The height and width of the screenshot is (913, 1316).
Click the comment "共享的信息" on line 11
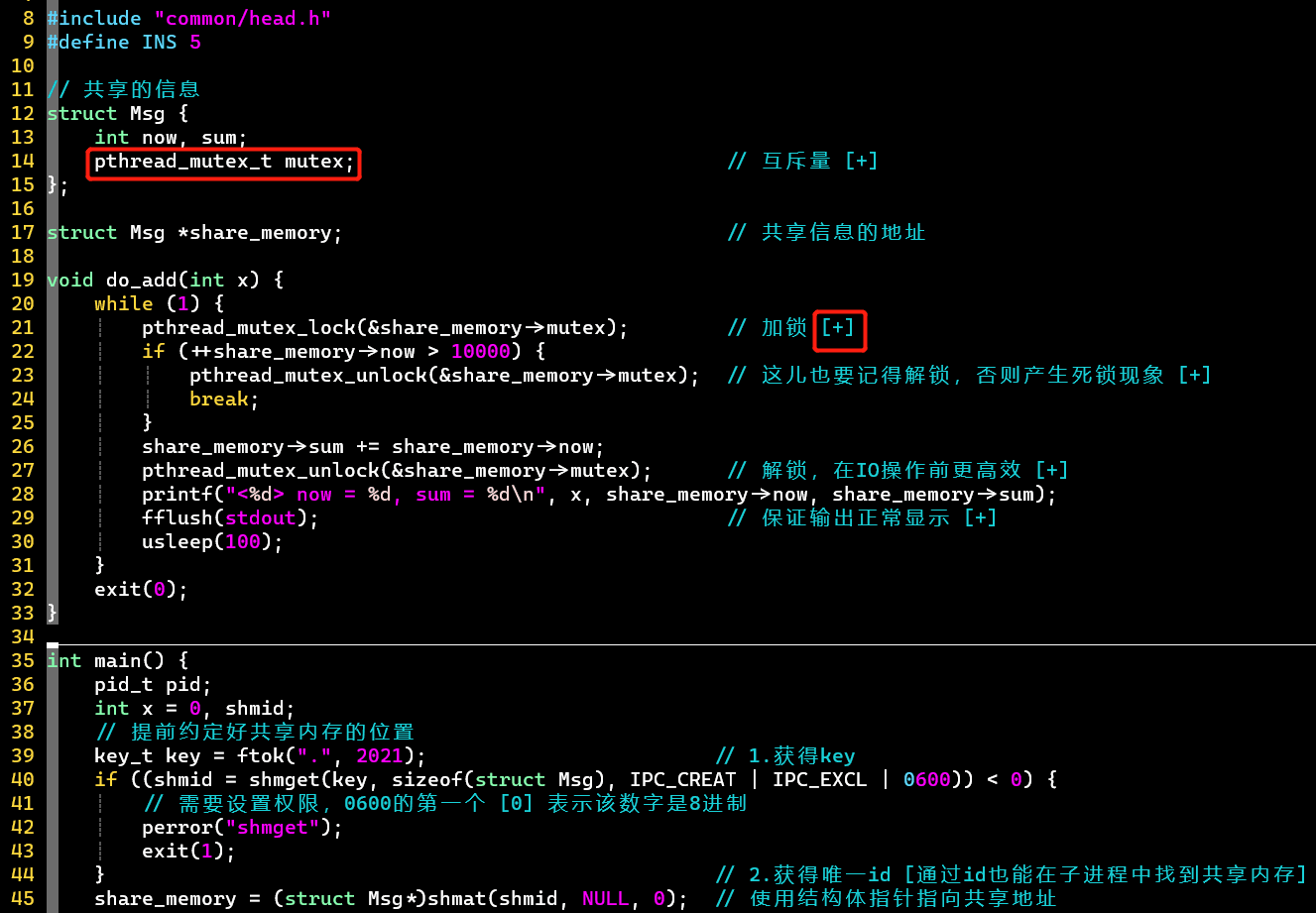[x=142, y=89]
